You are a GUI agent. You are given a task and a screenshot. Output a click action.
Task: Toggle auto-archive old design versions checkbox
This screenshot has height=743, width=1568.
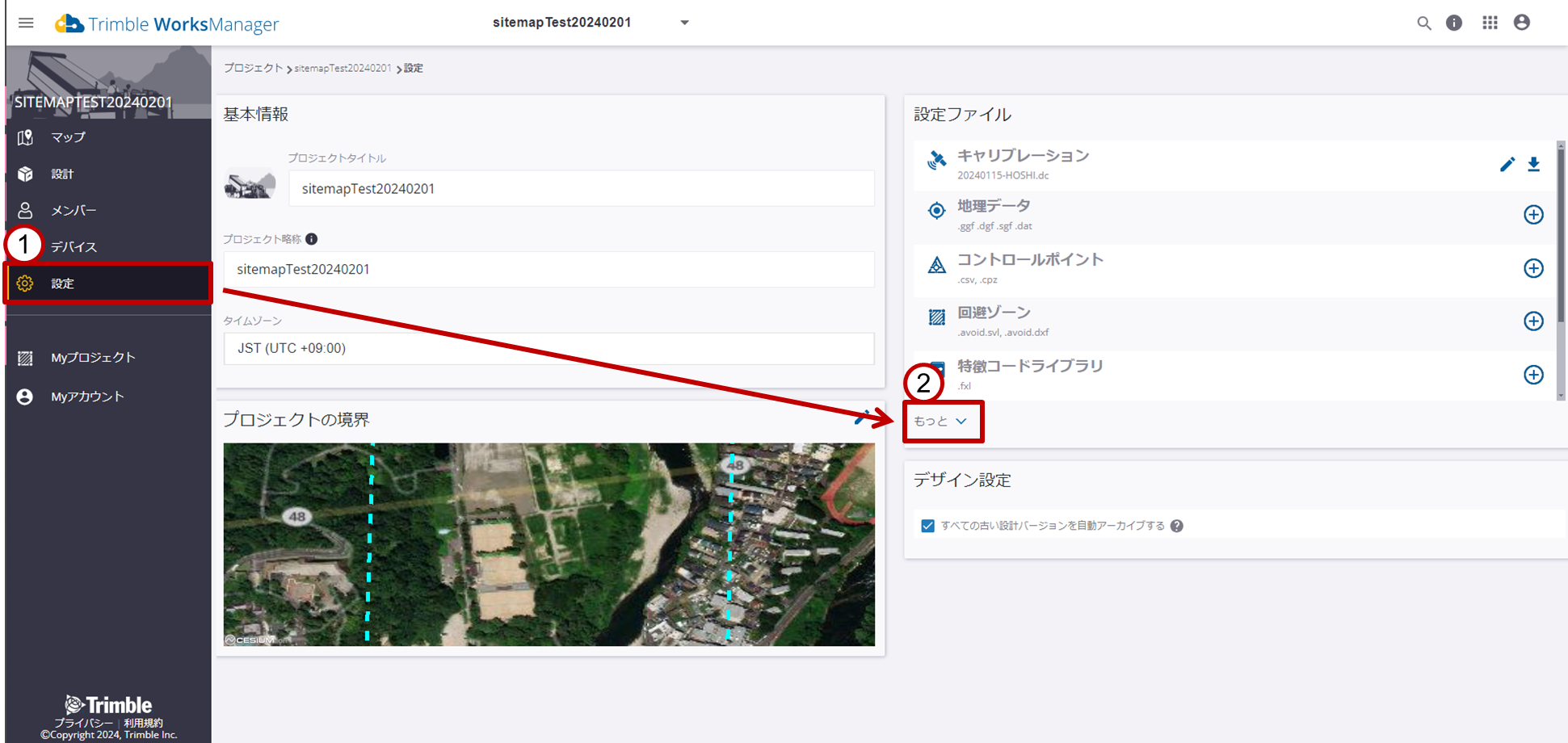point(927,526)
